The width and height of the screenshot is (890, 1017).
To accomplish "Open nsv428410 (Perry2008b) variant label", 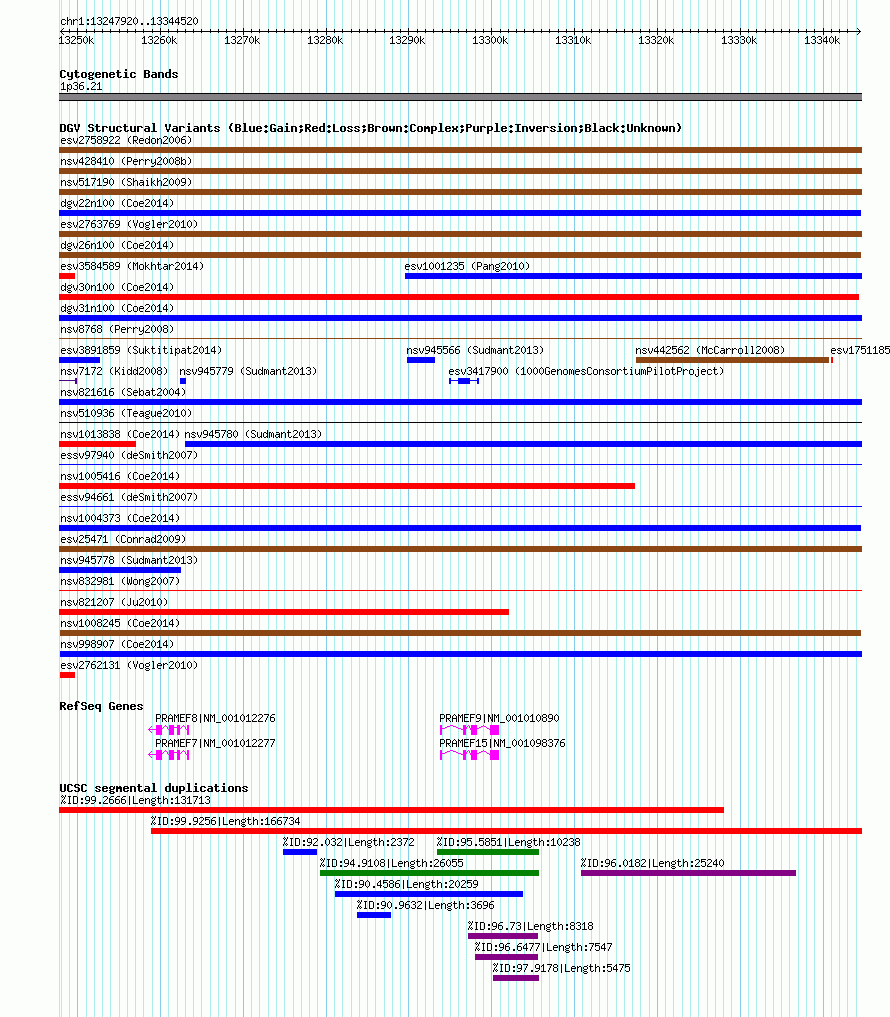I will pyautogui.click(x=126, y=161).
